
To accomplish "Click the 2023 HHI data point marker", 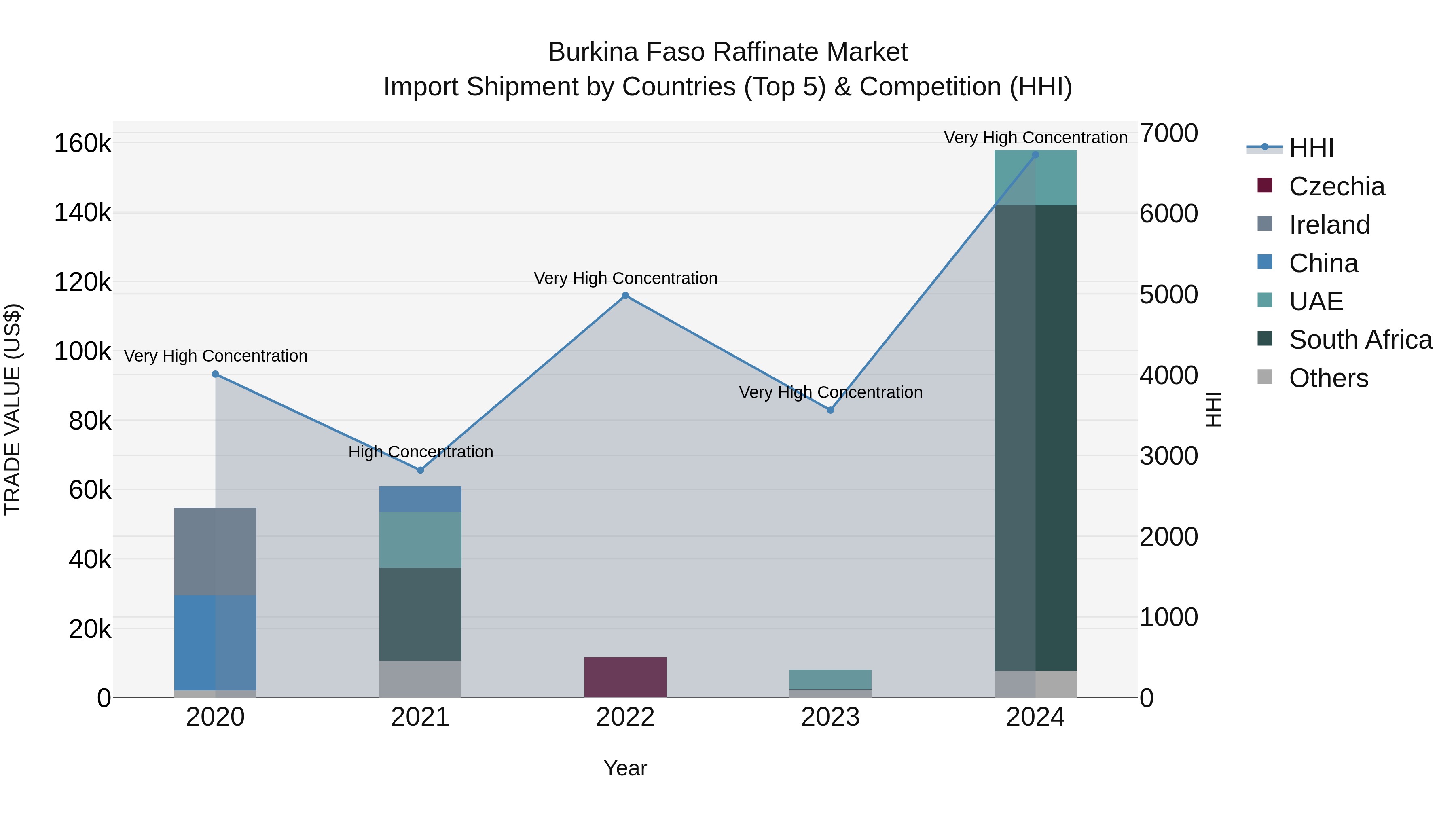I will (x=830, y=411).
